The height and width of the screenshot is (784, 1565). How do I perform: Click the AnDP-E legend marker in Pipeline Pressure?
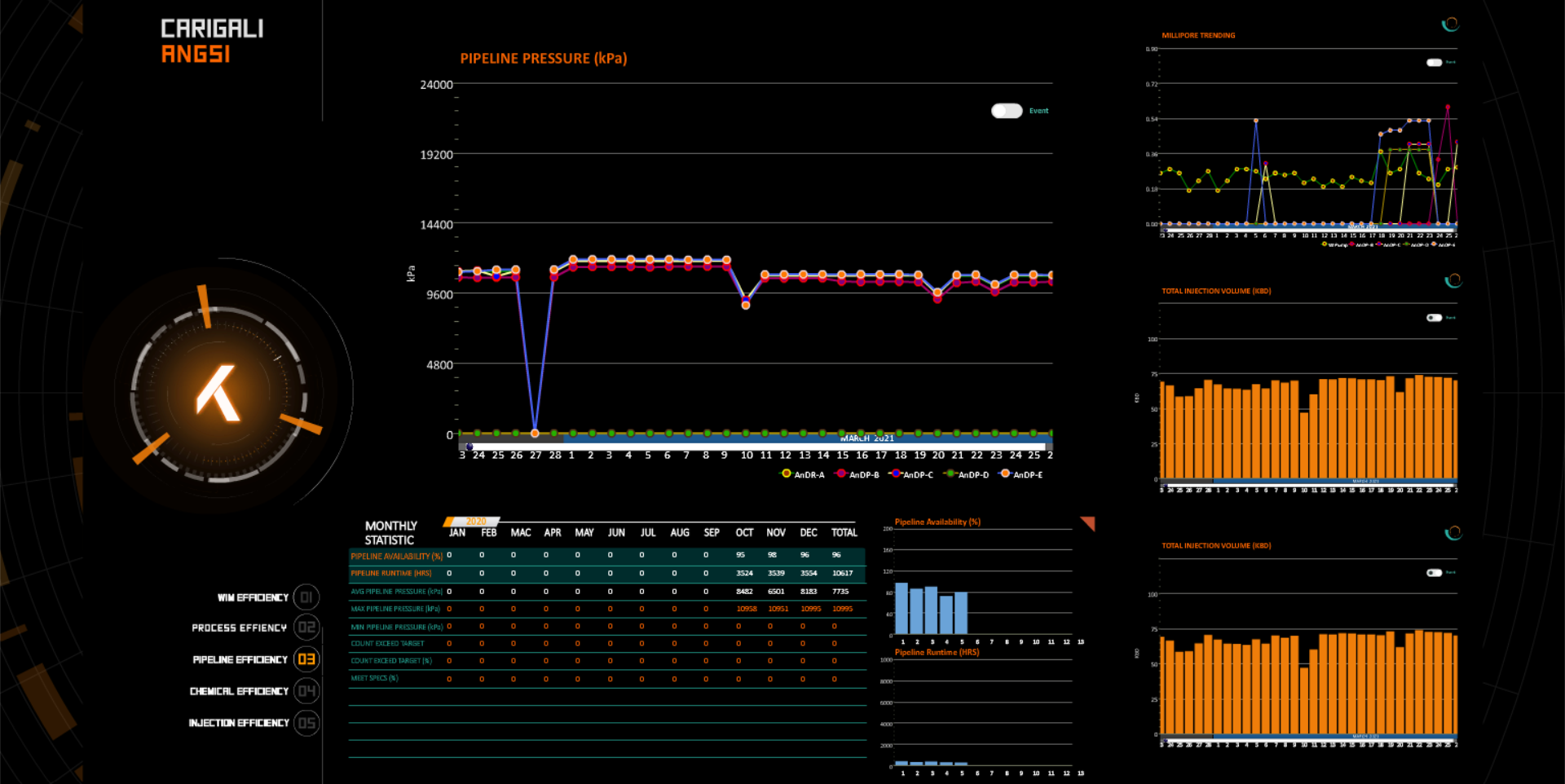pyautogui.click(x=1005, y=473)
